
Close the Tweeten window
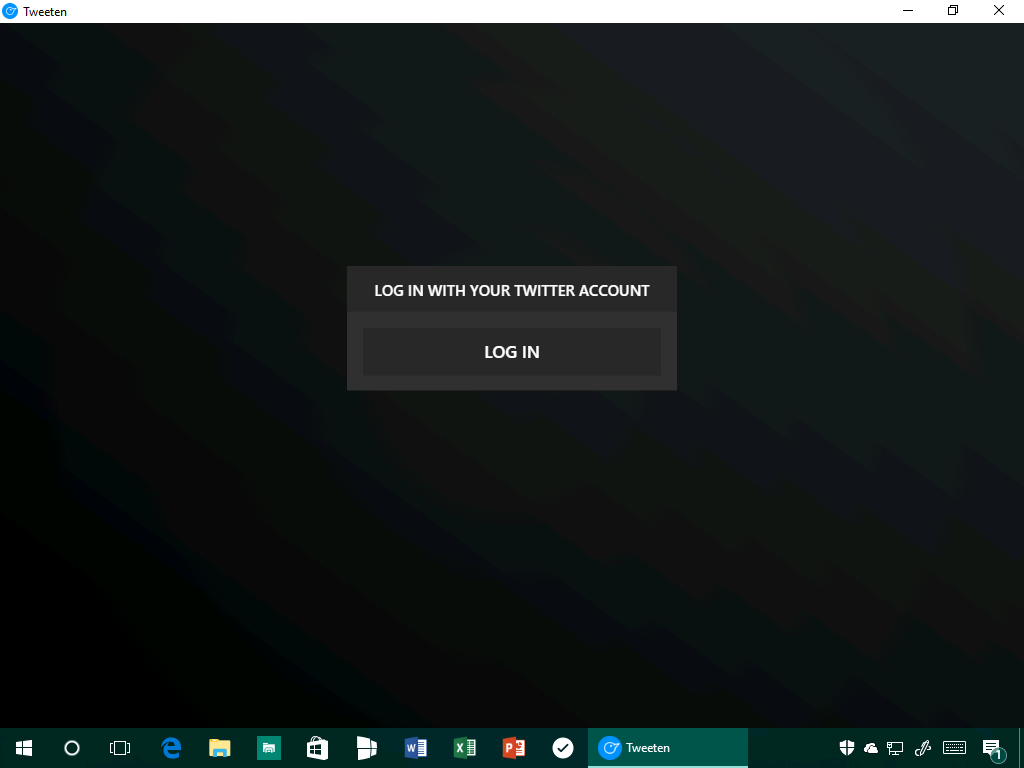tap(999, 11)
